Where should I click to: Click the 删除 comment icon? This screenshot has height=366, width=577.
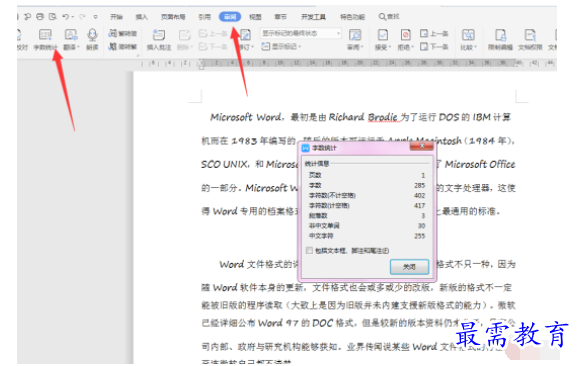pos(184,35)
